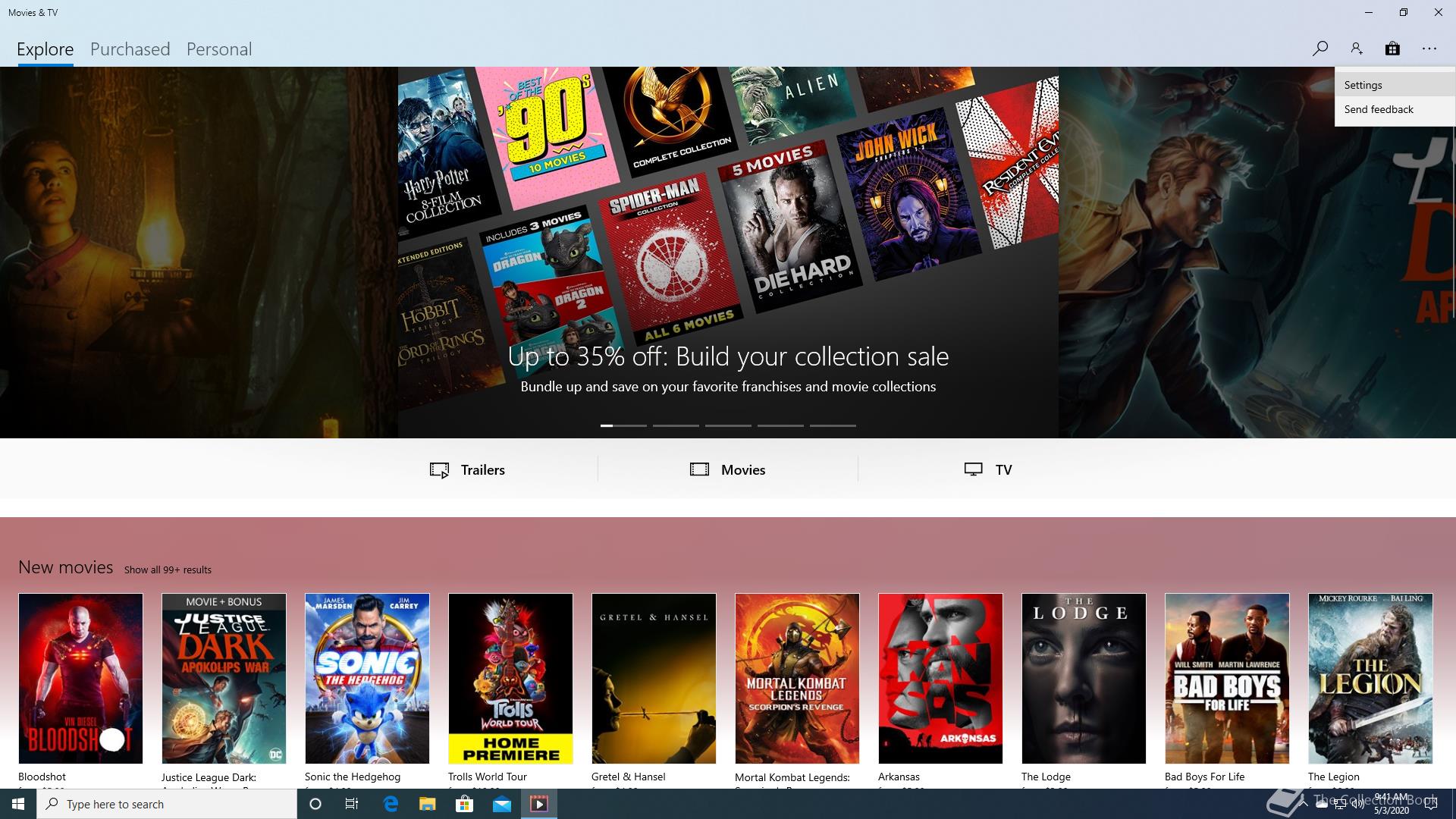Viewport: 1456px width, 819px height.
Task: Switch to the Explore tab
Action: [45, 49]
